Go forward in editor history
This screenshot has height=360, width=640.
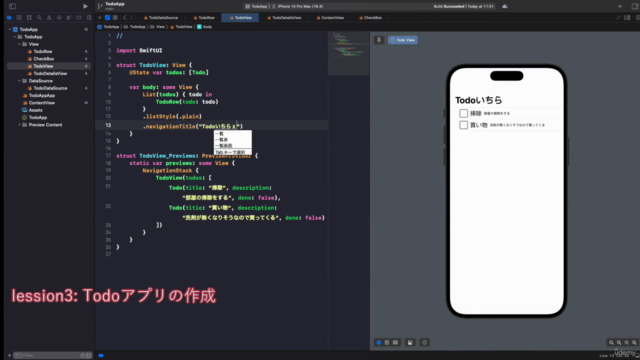pyautogui.click(x=131, y=18)
